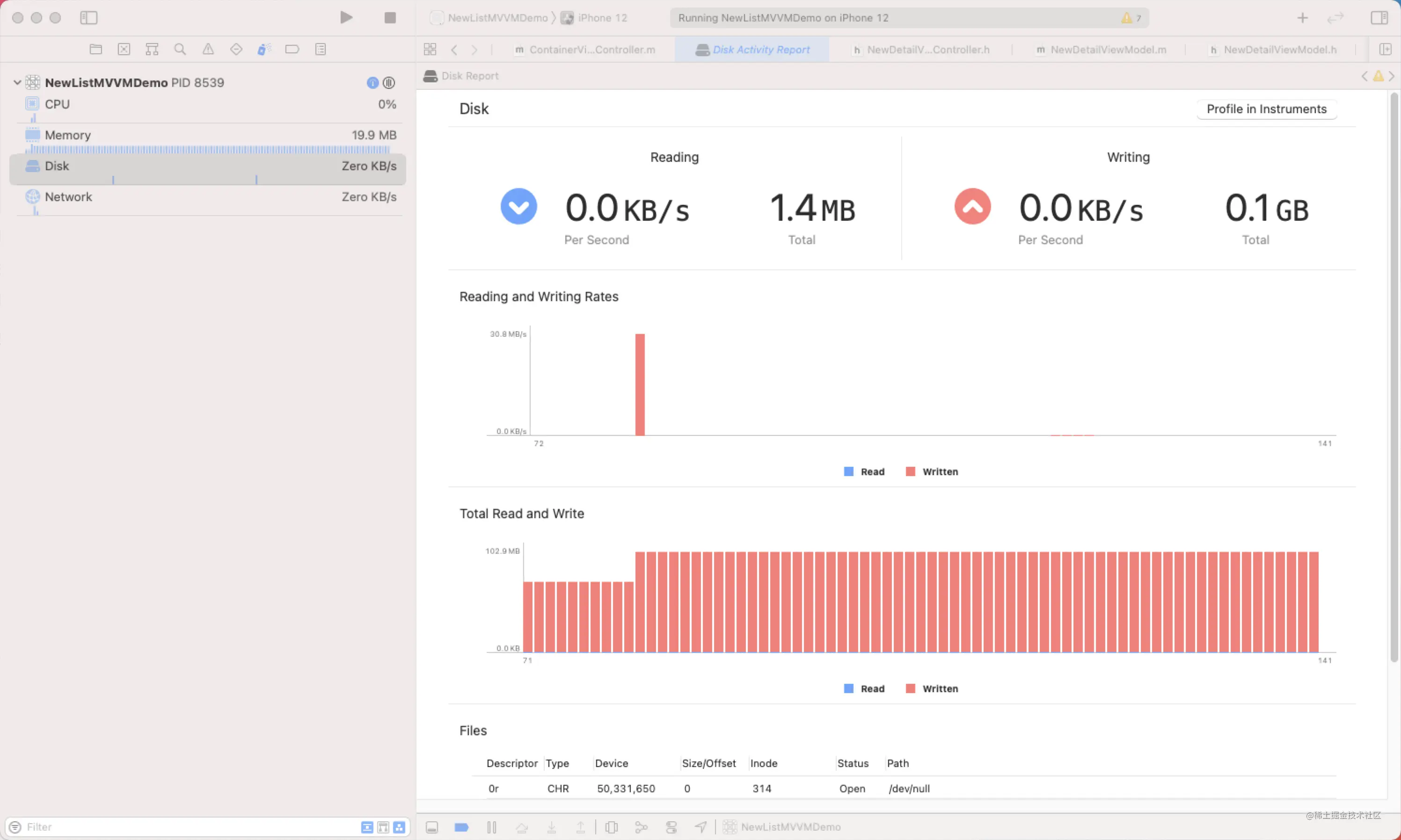Click Debug View Hierarchy icon

pyautogui.click(x=612, y=827)
